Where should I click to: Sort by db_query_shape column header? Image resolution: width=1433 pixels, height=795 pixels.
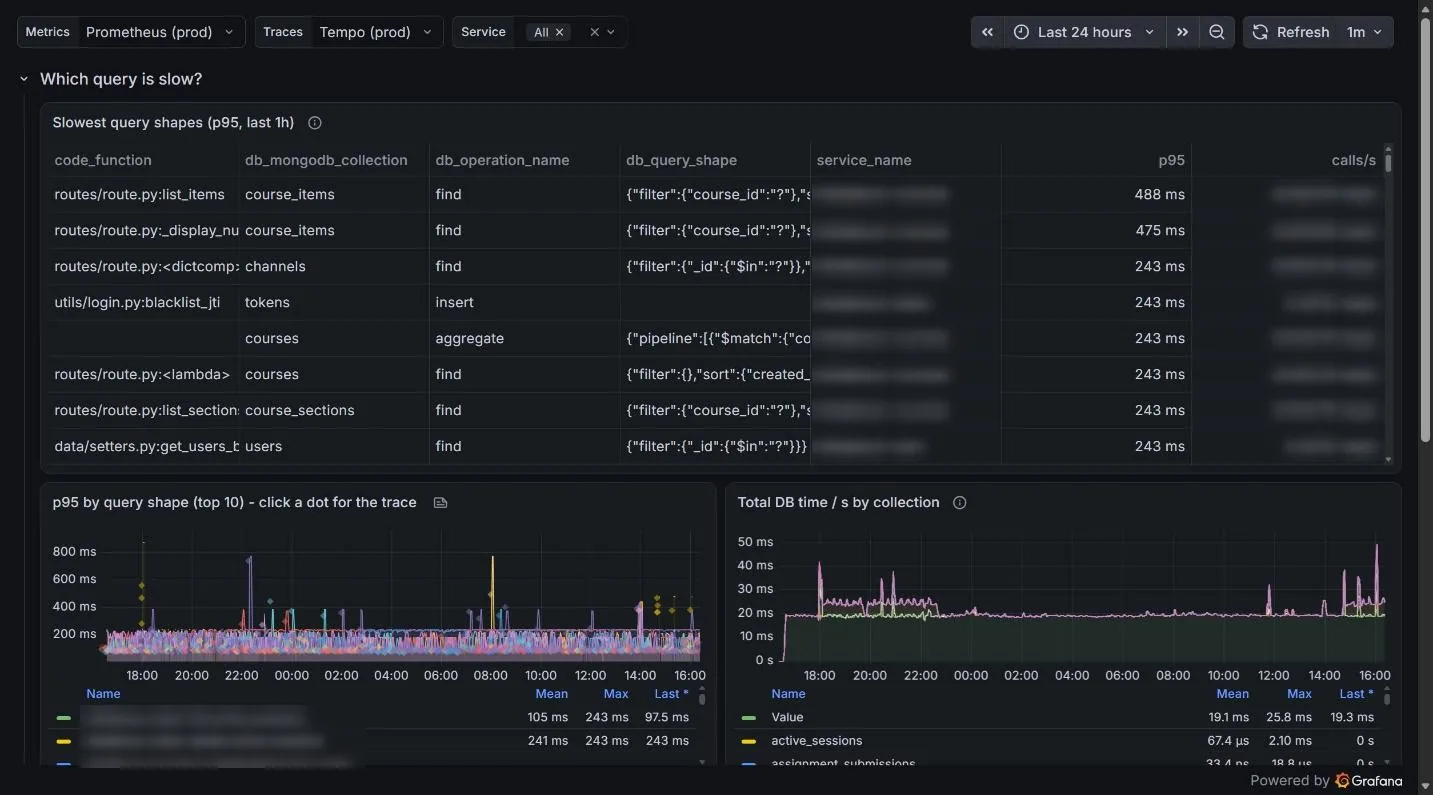point(681,160)
